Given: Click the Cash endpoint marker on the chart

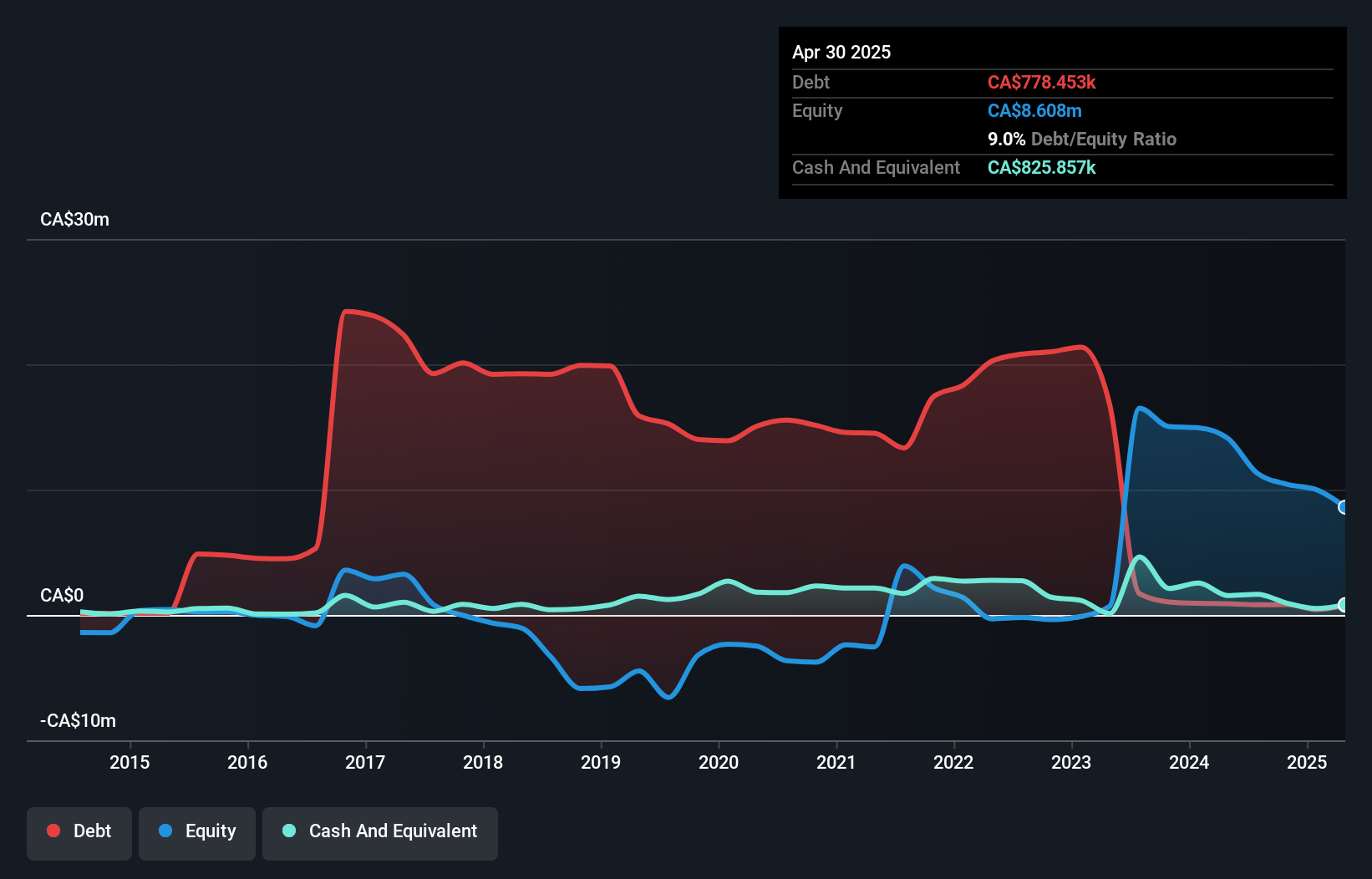Looking at the screenshot, I should pos(1344,605).
